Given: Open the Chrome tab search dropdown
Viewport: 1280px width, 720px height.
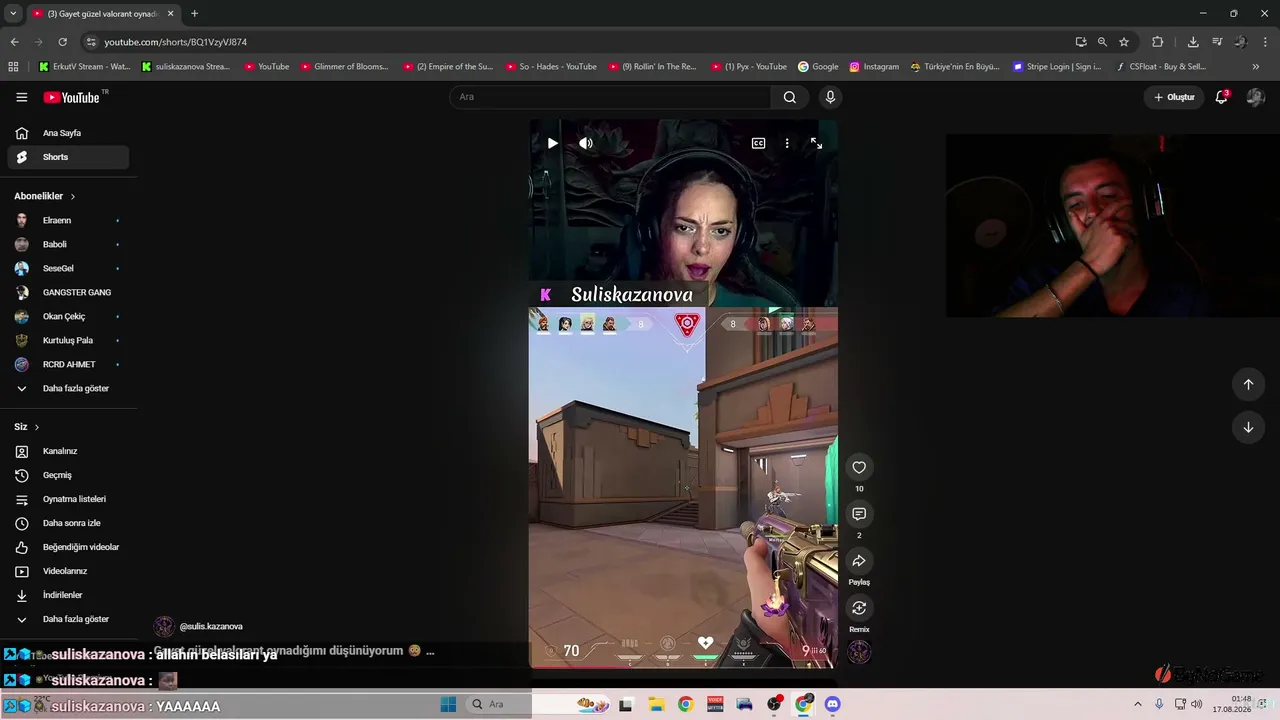Looking at the screenshot, I should coord(13,13).
